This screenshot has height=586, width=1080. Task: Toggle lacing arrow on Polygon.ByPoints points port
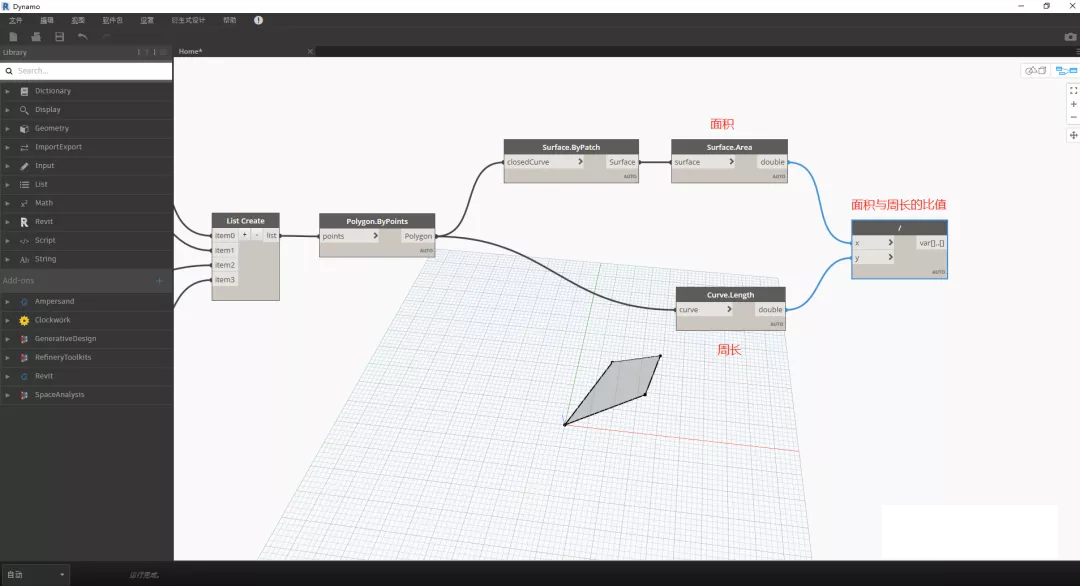click(375, 236)
